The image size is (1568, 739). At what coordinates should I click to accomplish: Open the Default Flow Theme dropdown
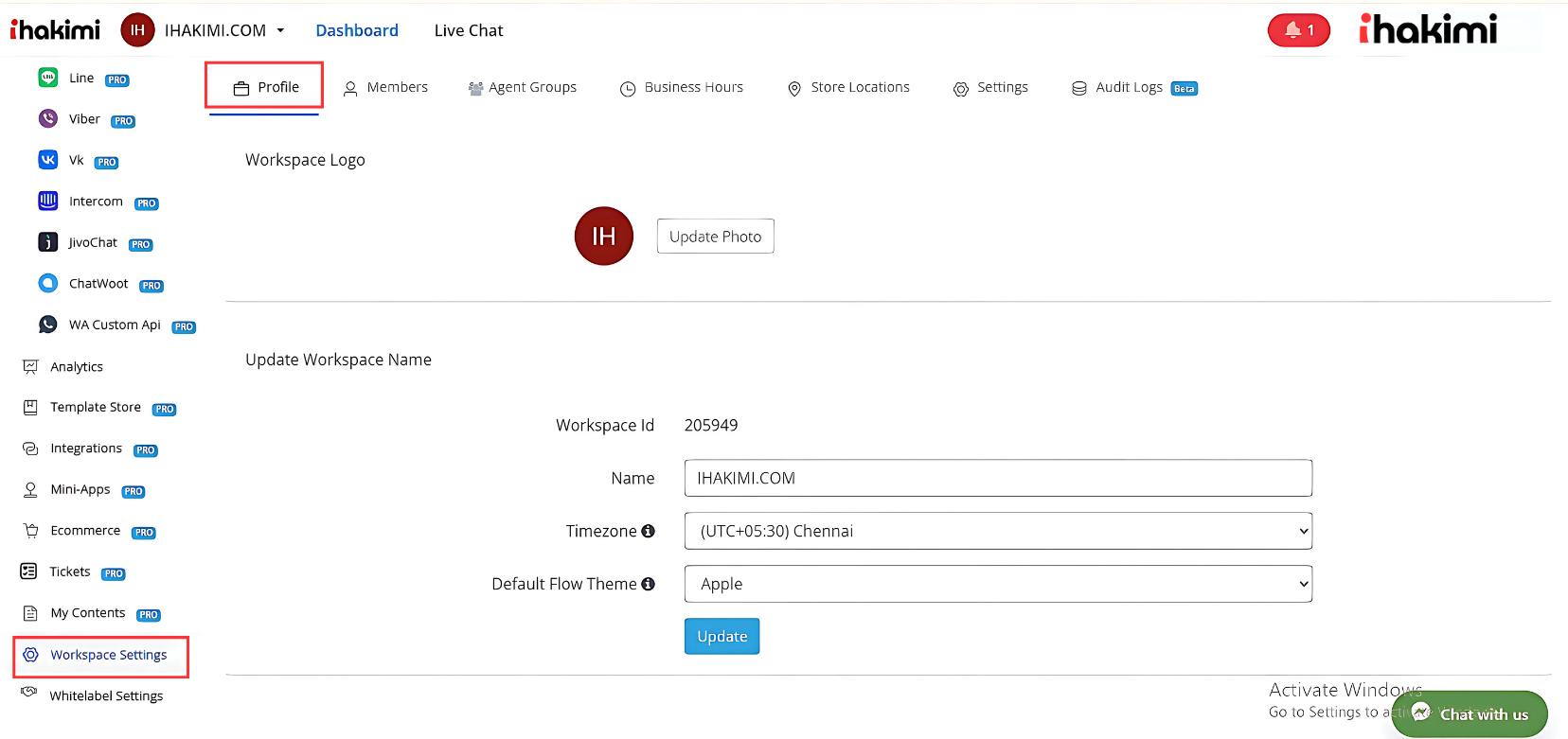click(997, 584)
